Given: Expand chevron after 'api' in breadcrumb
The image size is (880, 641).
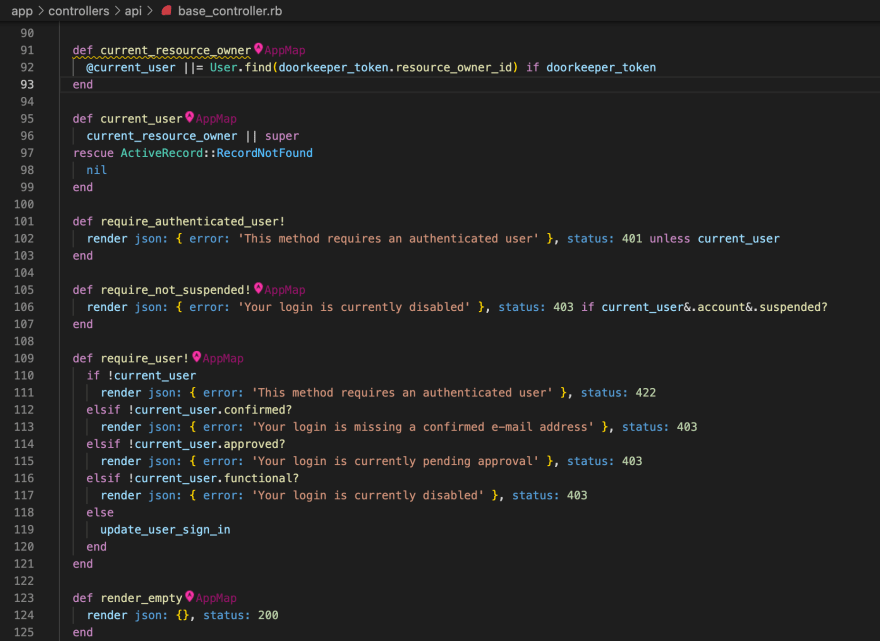Looking at the screenshot, I should 150,11.
